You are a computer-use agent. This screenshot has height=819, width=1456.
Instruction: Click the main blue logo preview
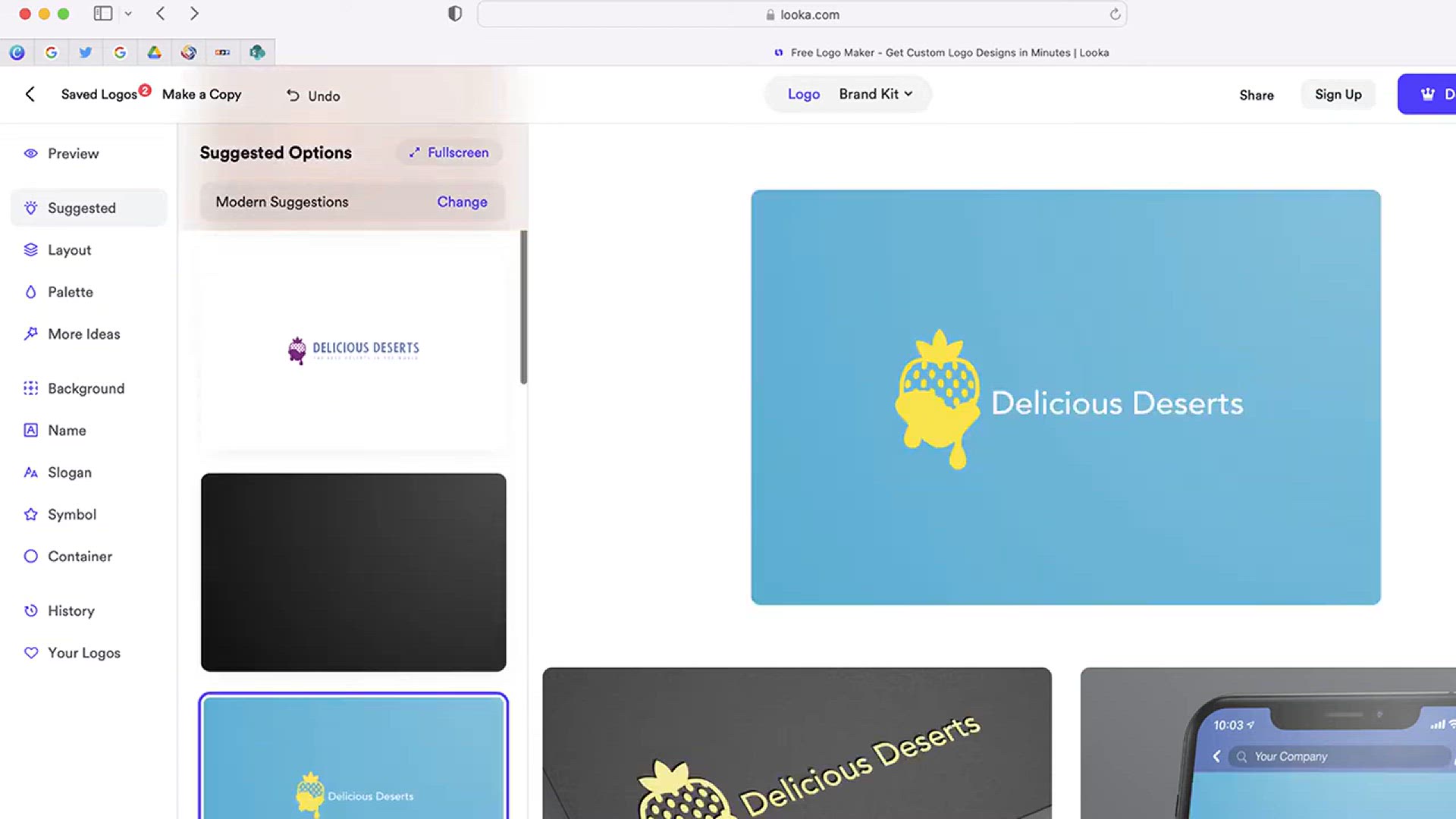point(1065,397)
